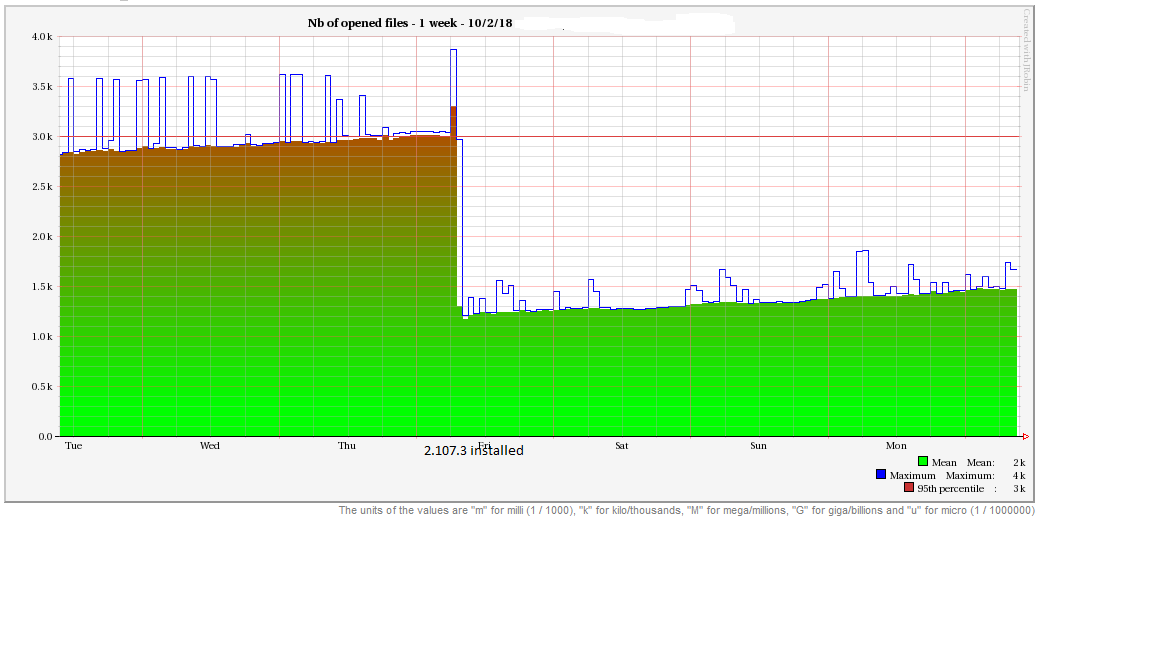Click the 'Sat' x-axis label
Screen dimensions: 1152x648
621,446
